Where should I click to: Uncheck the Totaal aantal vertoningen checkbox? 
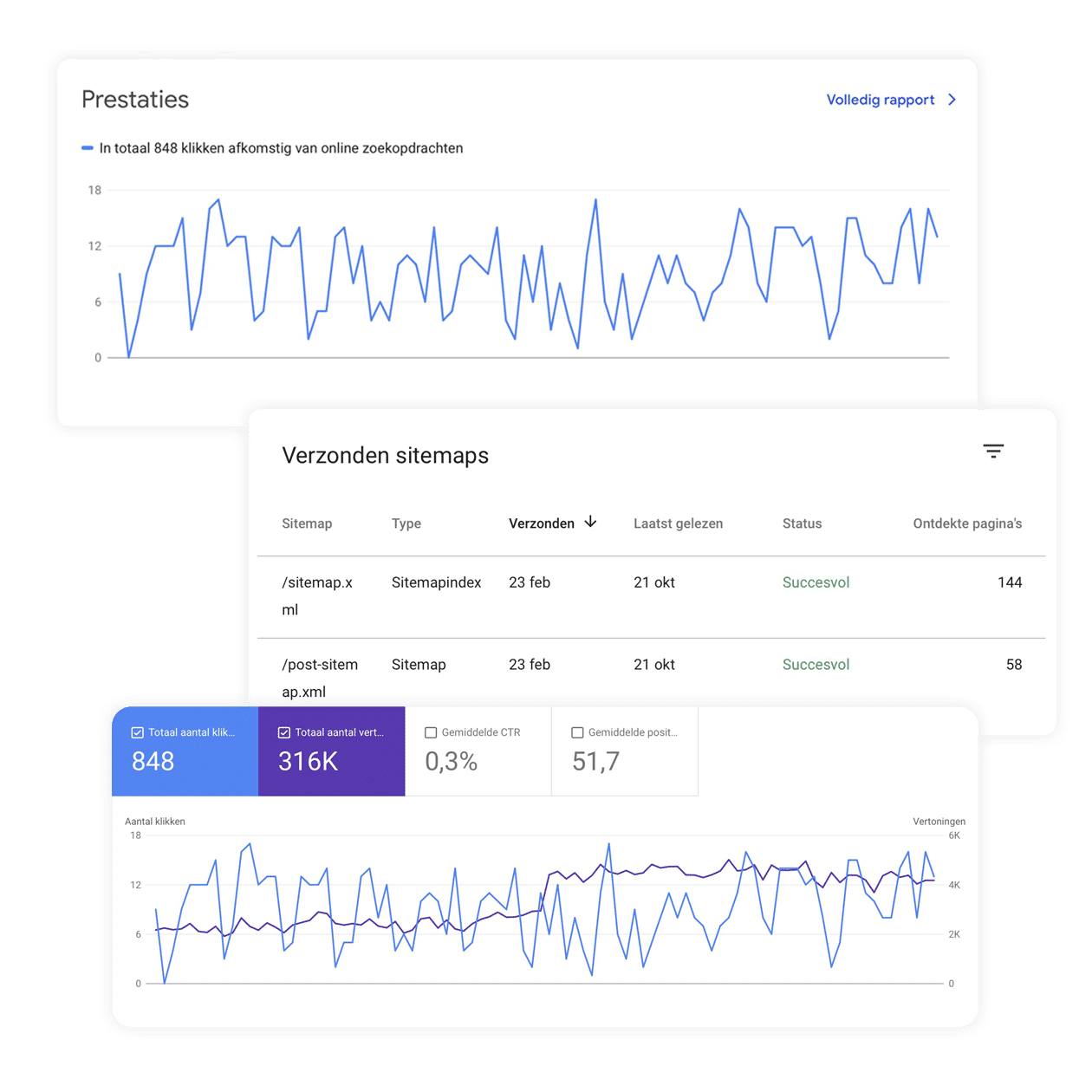click(283, 732)
